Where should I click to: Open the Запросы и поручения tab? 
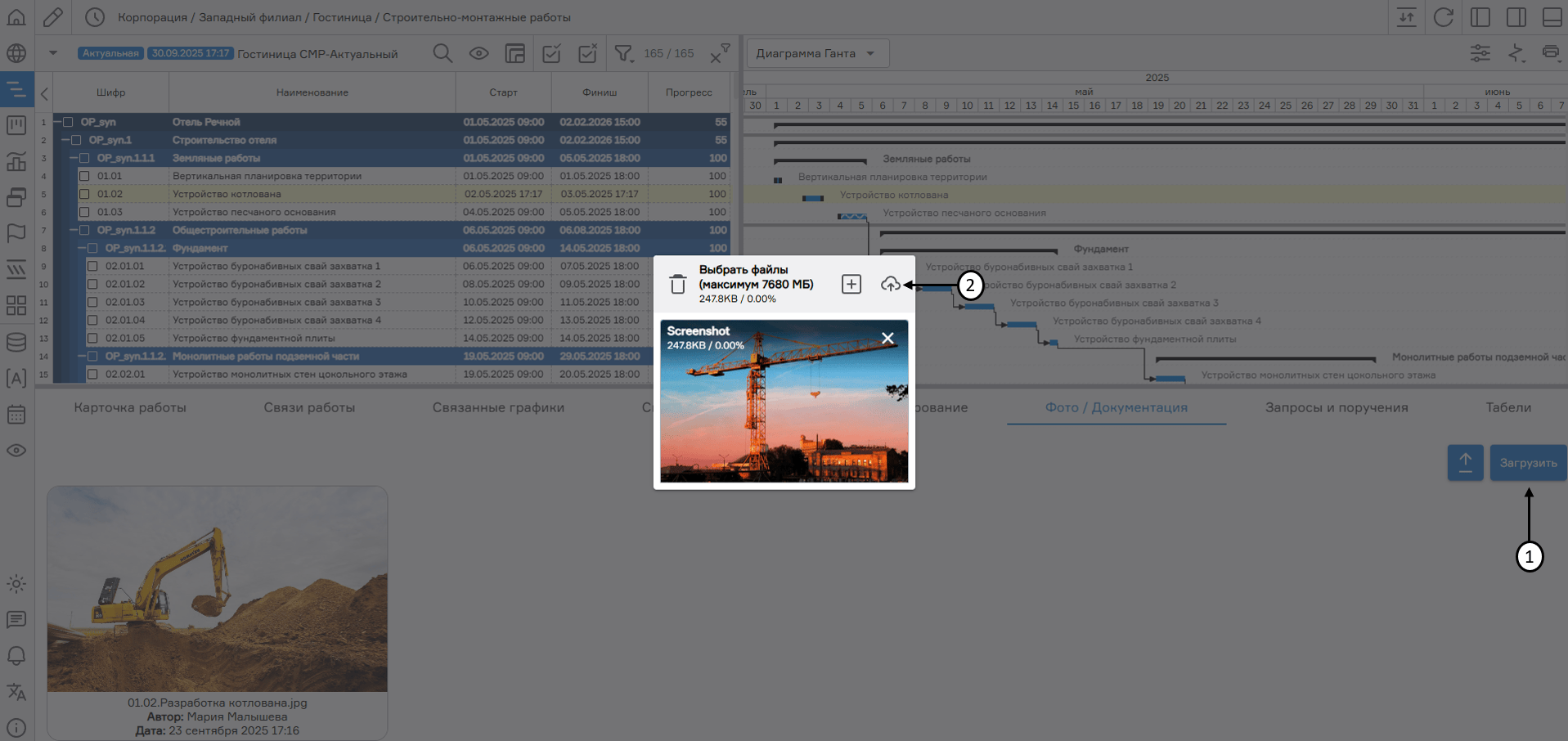(x=1336, y=407)
